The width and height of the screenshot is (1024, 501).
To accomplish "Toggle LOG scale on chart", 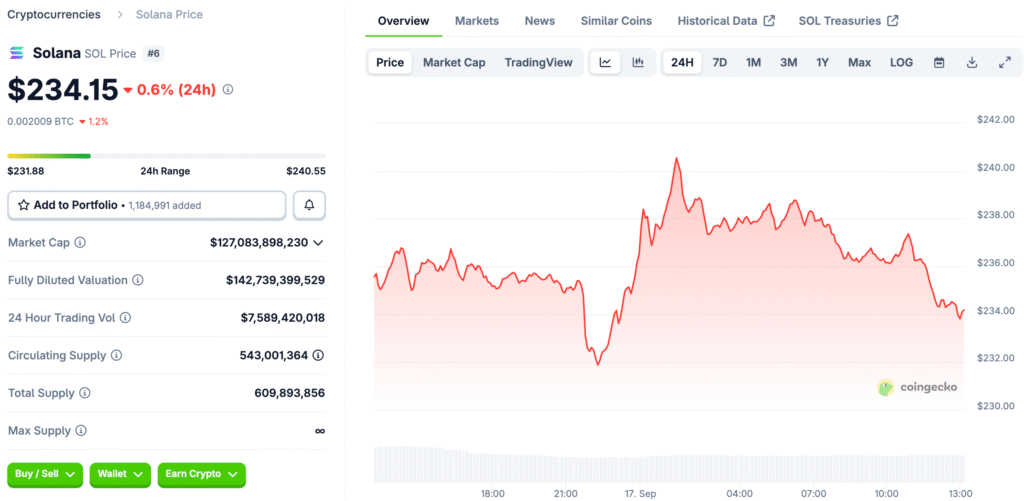I will click(x=901, y=63).
